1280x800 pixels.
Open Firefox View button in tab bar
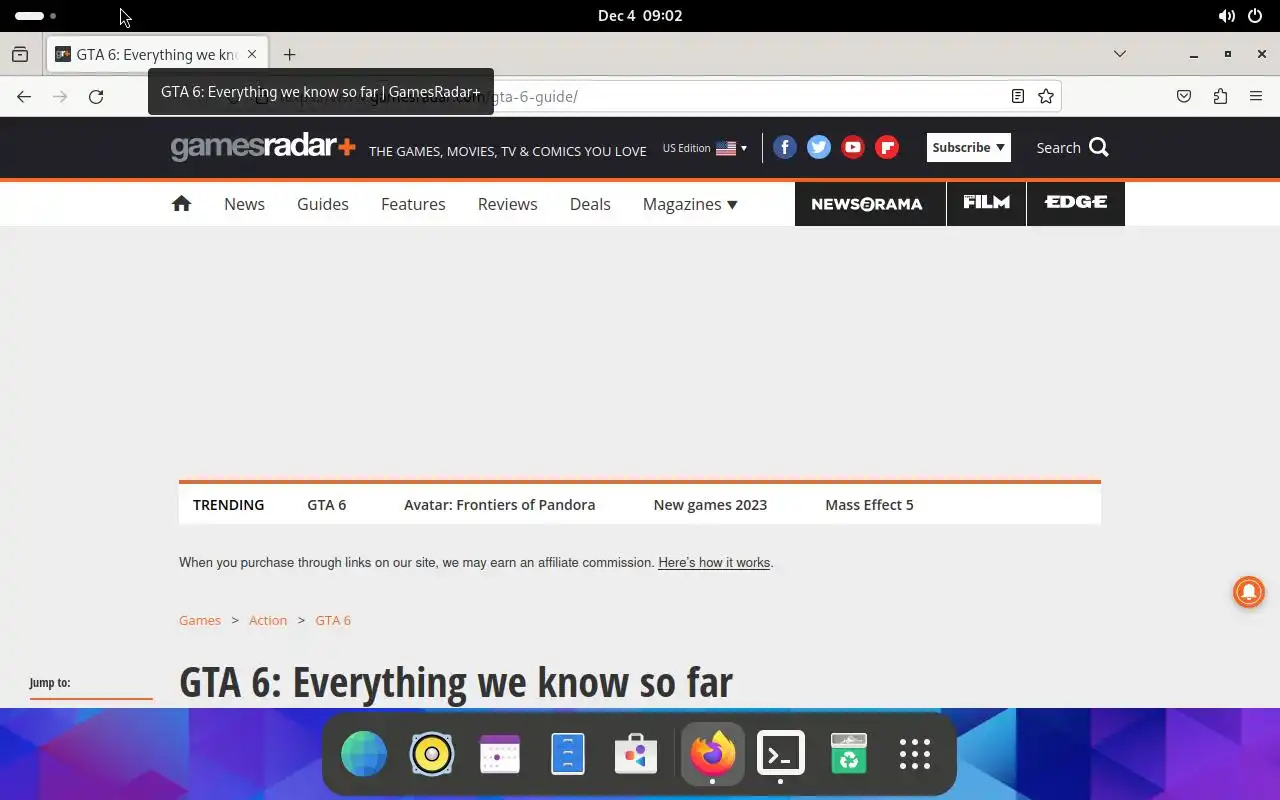click(20, 54)
